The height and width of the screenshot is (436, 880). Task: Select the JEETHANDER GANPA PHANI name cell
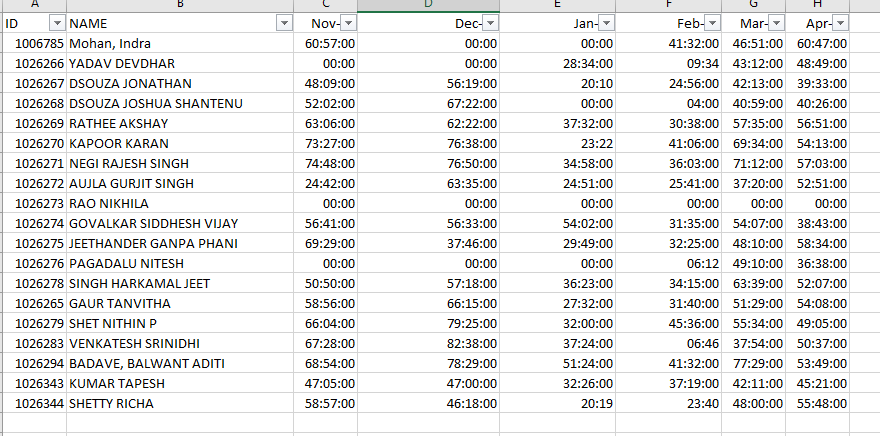coord(180,244)
